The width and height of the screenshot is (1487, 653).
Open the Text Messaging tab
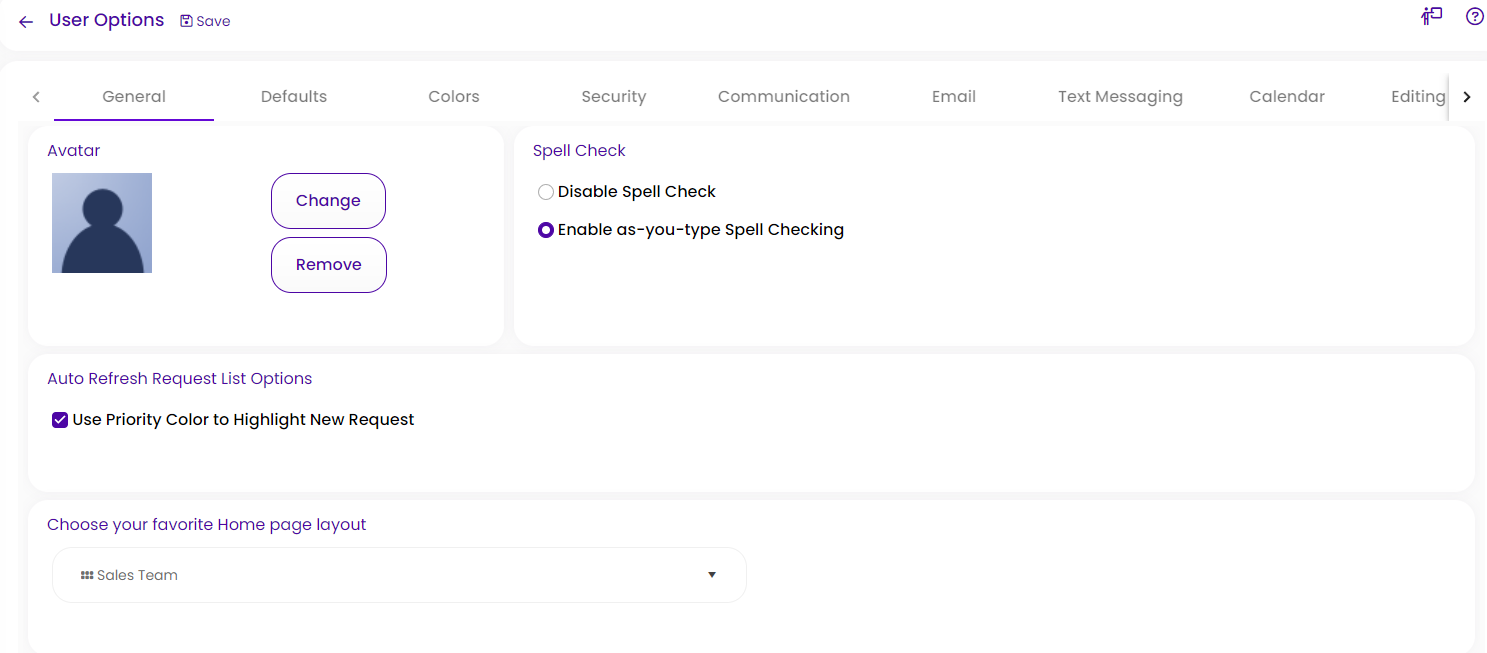pos(1120,97)
